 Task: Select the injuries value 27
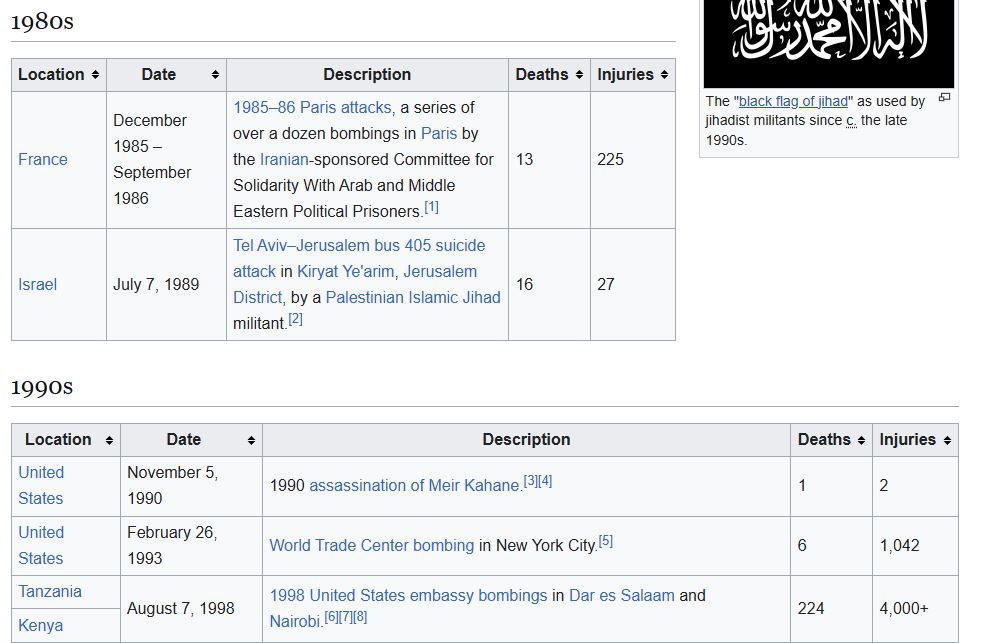click(606, 285)
